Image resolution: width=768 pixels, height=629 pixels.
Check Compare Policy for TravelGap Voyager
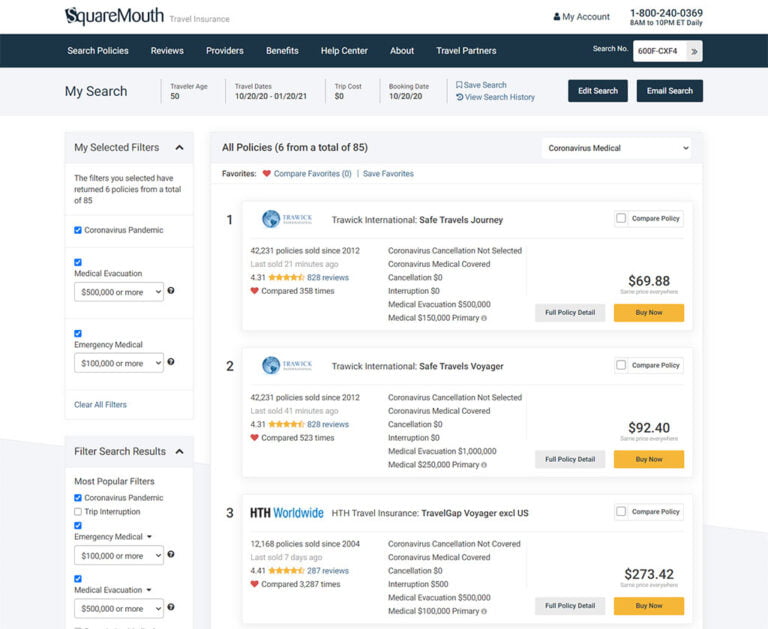pos(621,511)
